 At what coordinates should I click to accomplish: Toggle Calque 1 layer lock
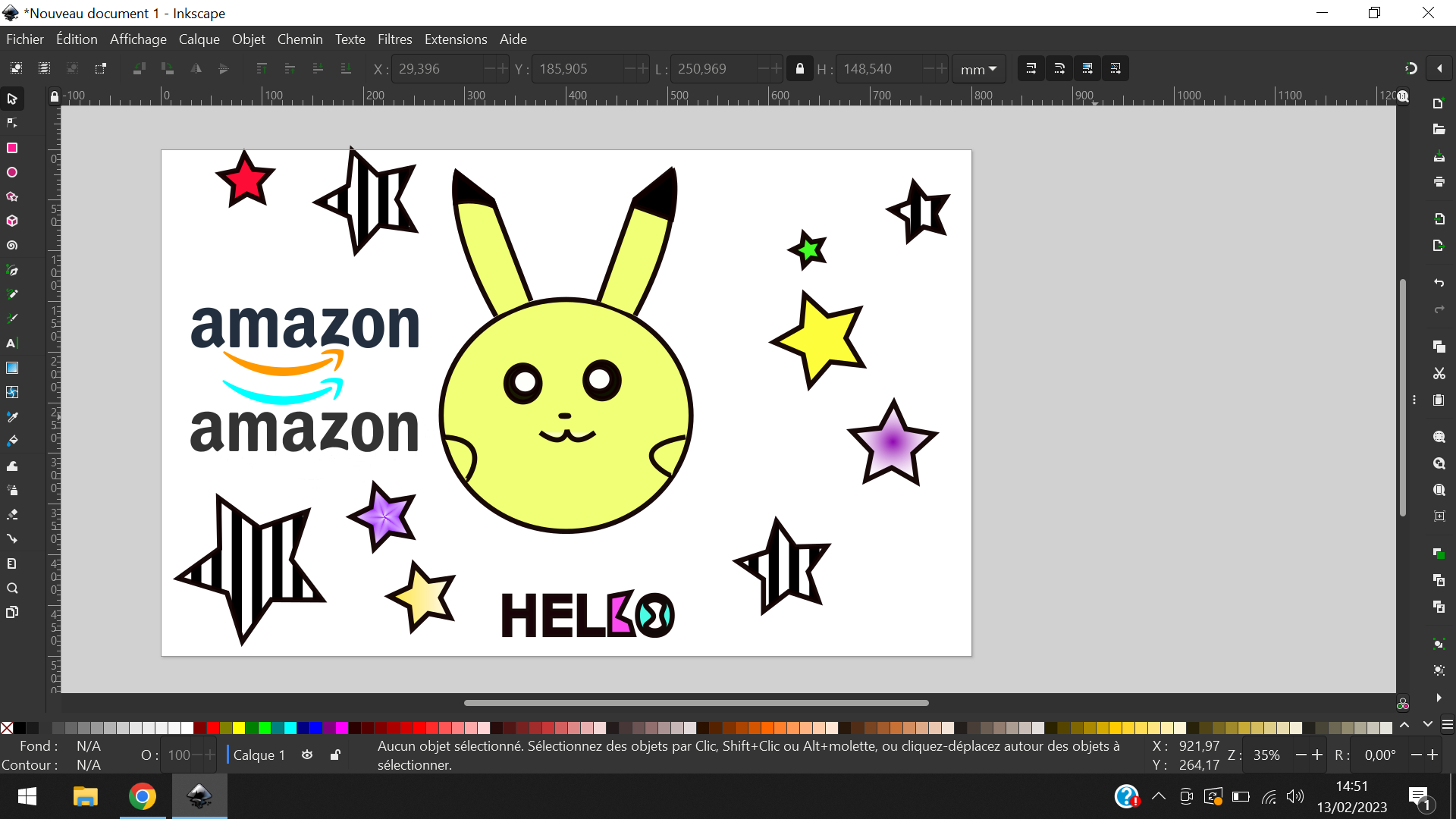335,755
